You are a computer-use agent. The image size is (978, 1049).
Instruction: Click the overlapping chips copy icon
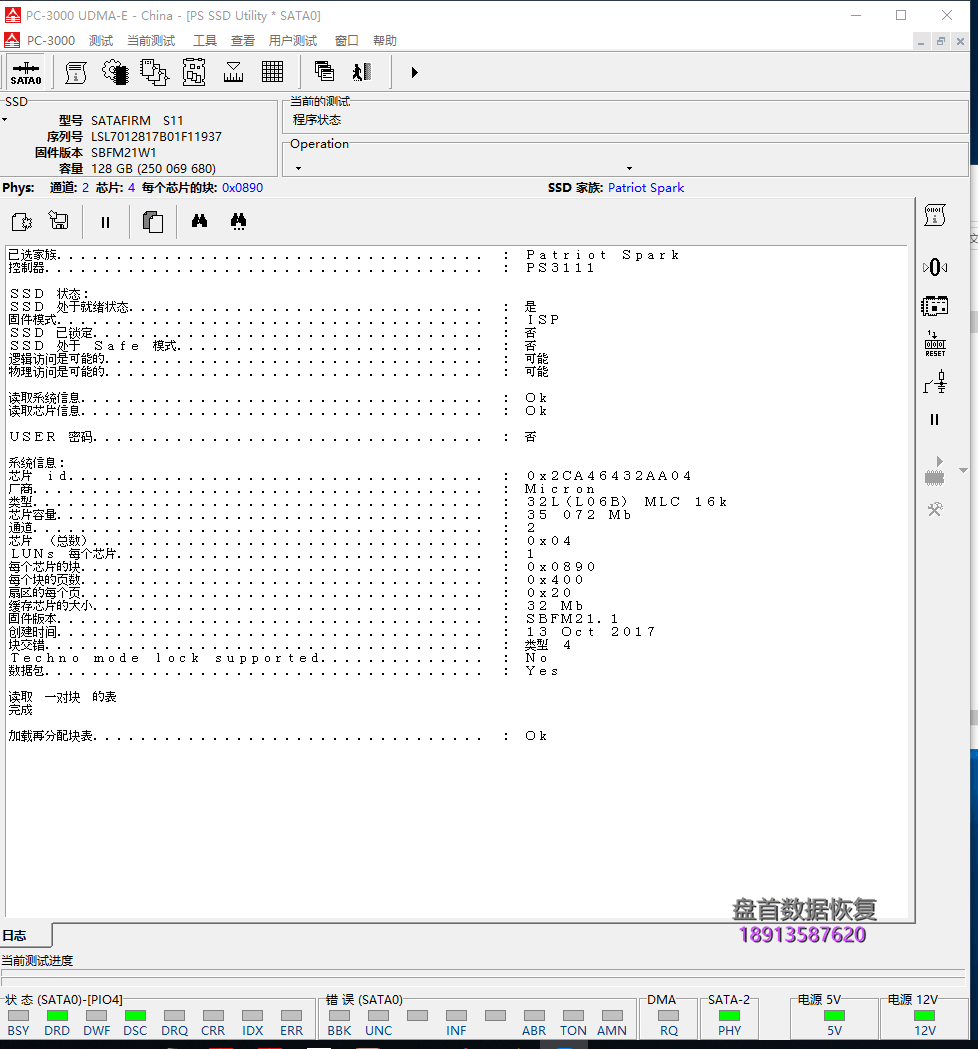[155, 72]
